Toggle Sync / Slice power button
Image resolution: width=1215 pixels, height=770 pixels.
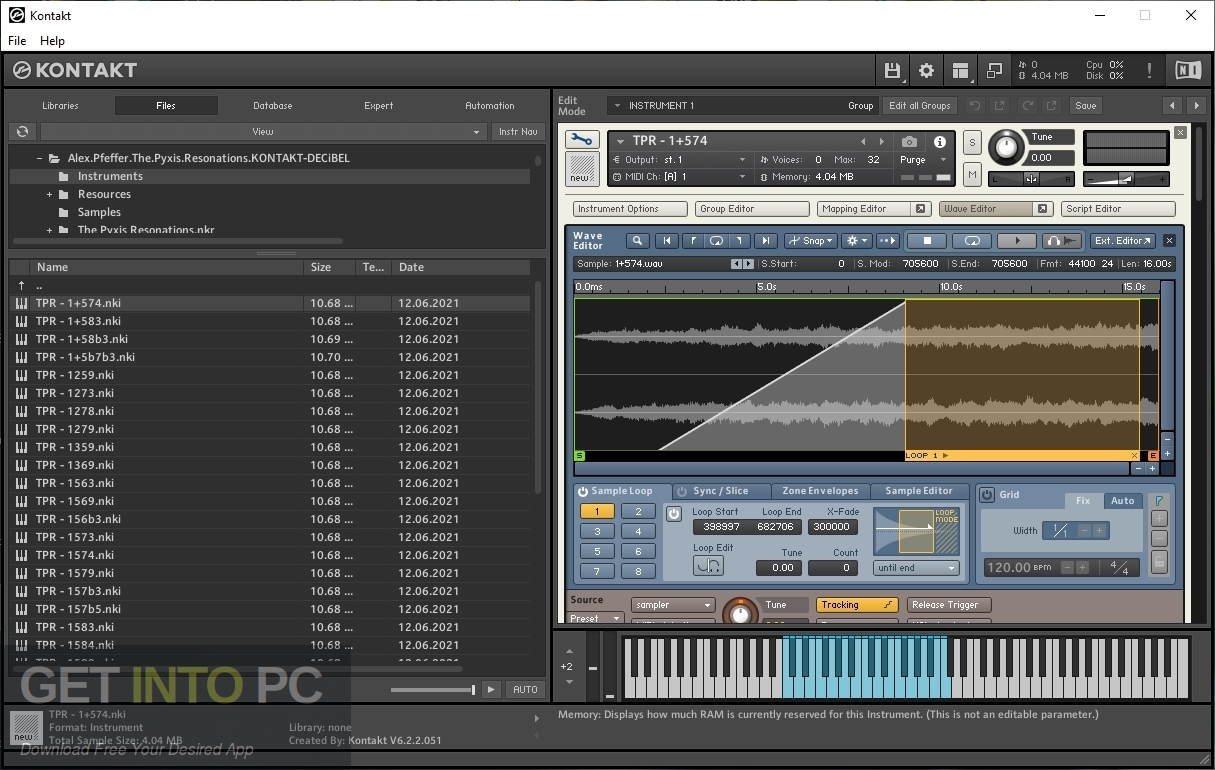pos(682,491)
